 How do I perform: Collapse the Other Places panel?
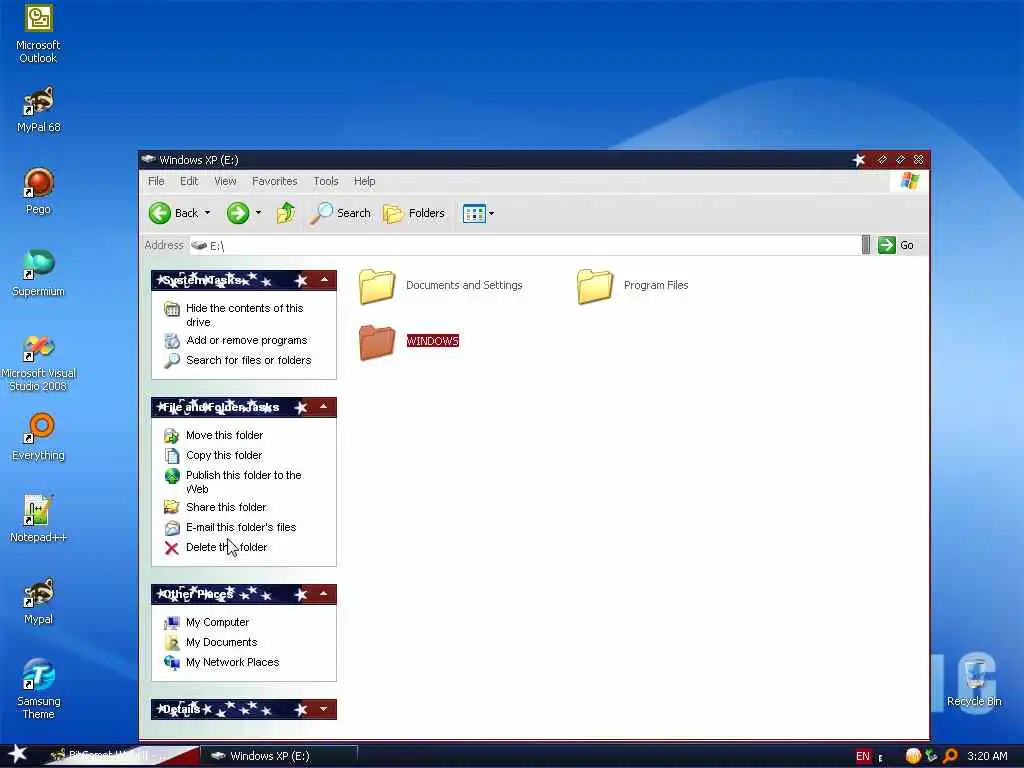click(x=324, y=594)
